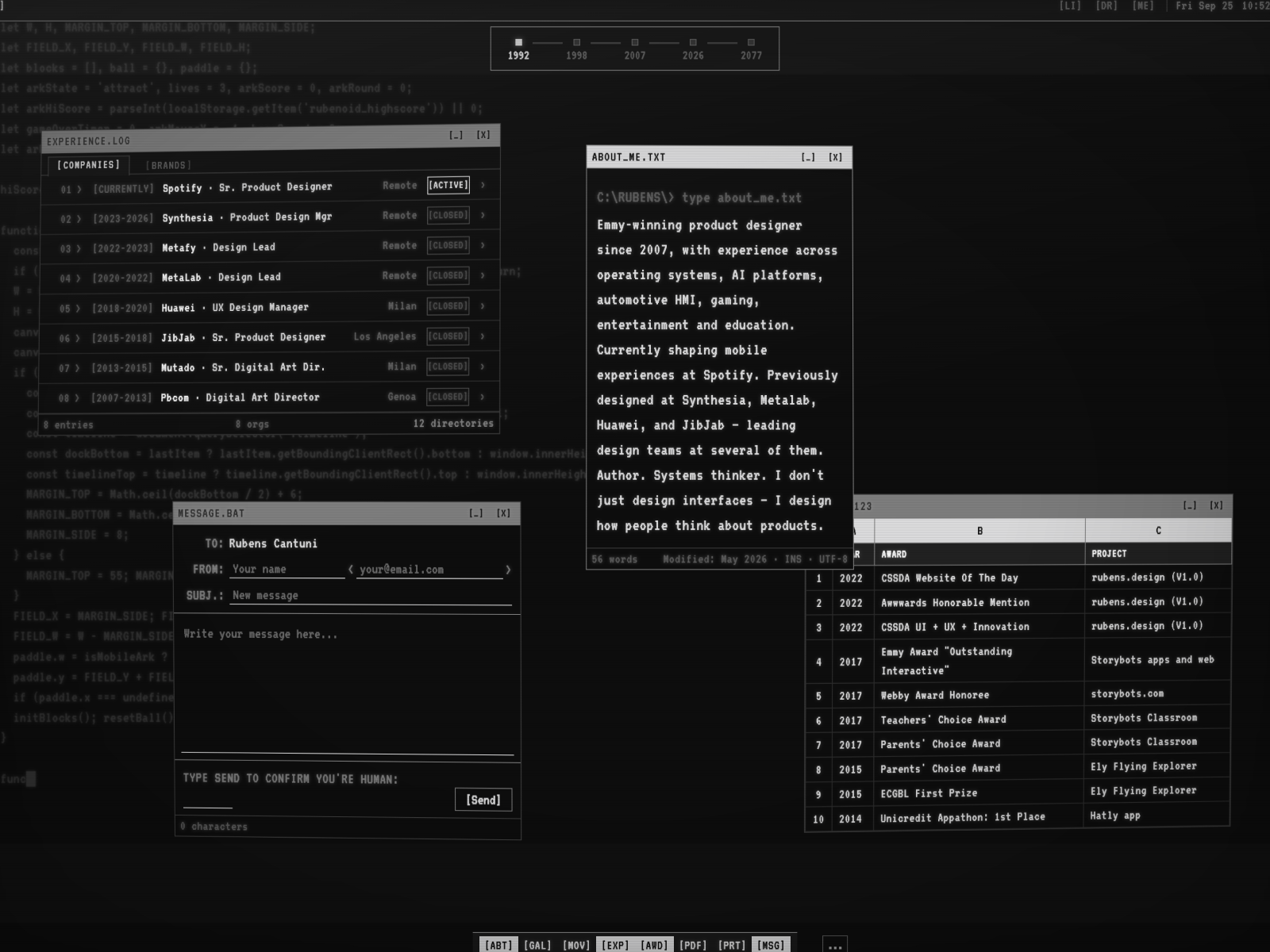Click the LI link in top bar
The image size is (1270, 952).
pyautogui.click(x=1070, y=6)
